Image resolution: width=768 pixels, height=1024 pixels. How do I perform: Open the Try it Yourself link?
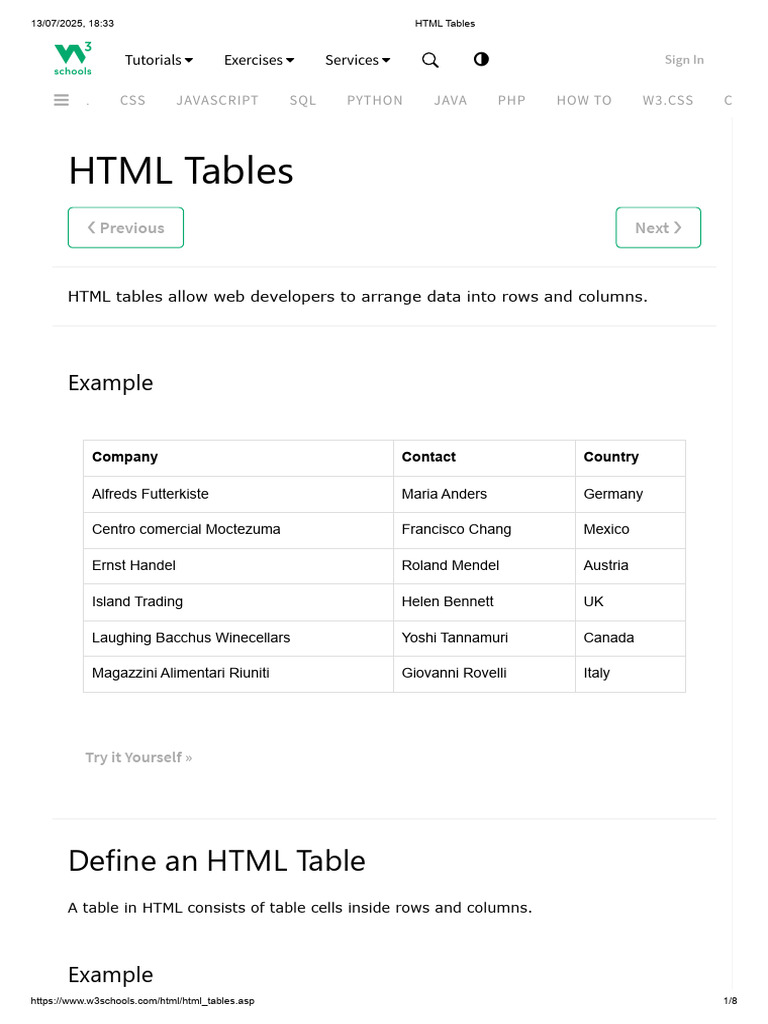point(139,757)
